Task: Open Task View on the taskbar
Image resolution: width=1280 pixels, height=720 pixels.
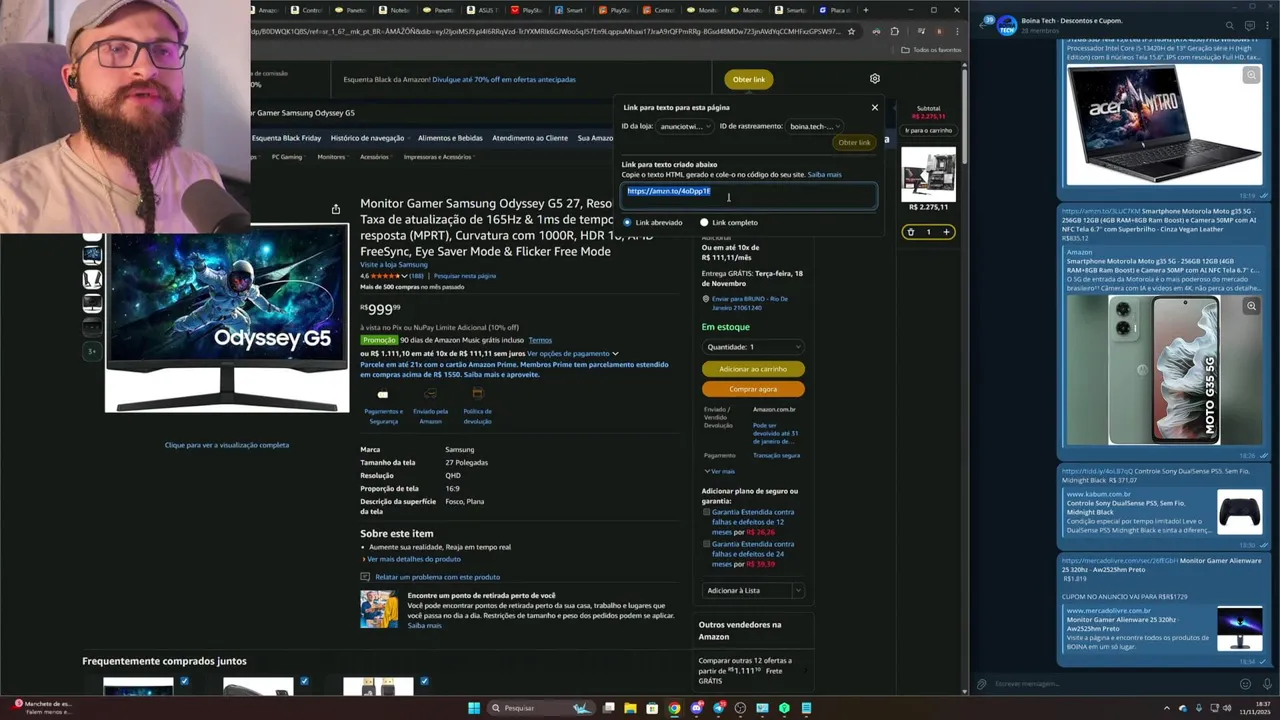Action: 608,708
